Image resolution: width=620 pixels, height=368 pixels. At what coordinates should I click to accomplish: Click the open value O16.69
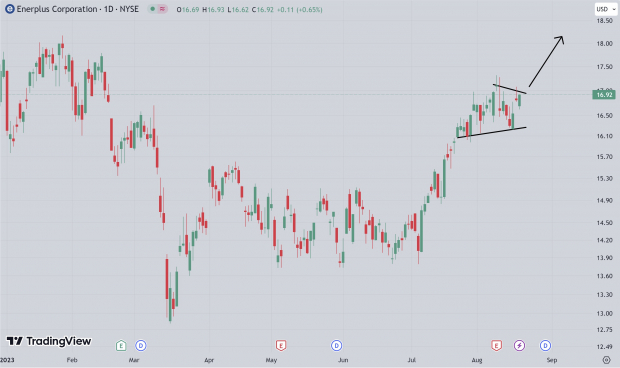pos(188,9)
